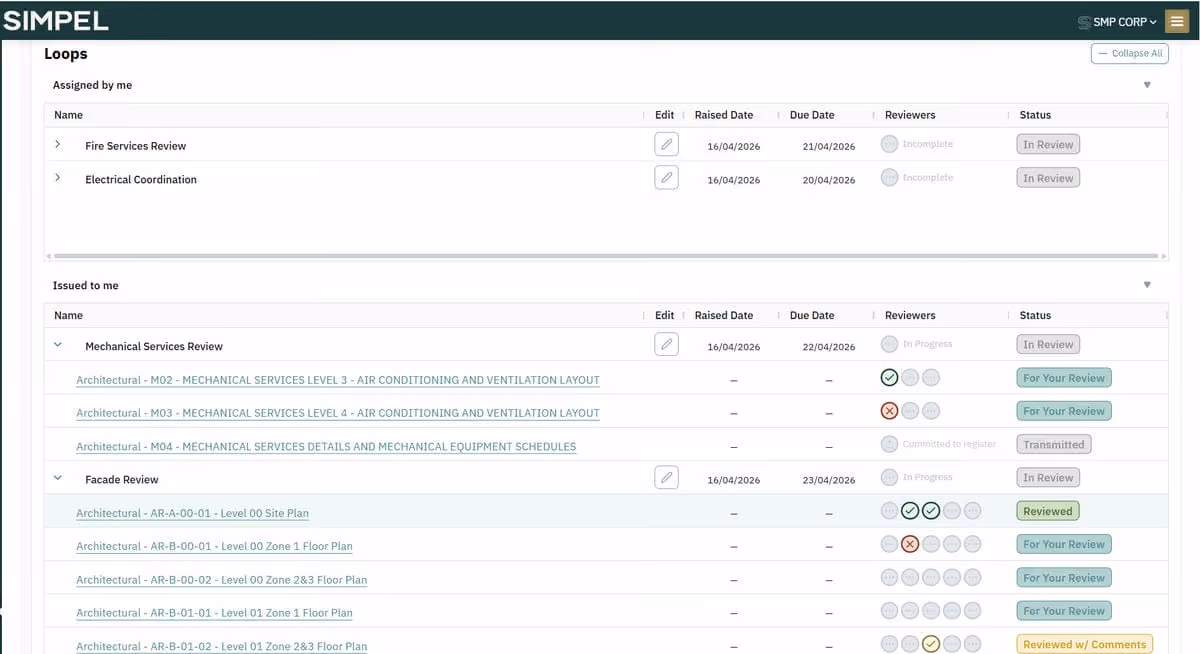Click Reviewed status for Site Plan
Image resolution: width=1200 pixels, height=654 pixels.
1048,511
